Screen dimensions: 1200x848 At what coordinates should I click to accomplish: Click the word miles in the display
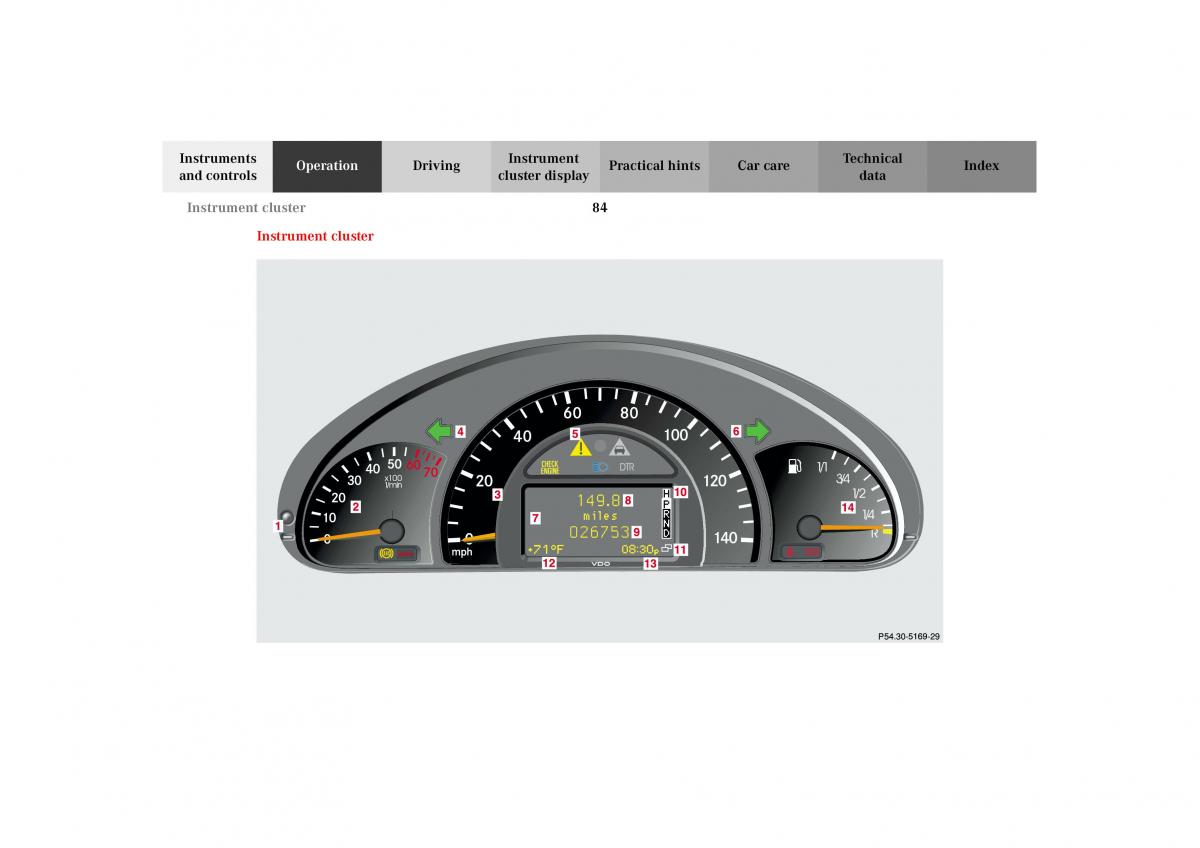tap(600, 516)
